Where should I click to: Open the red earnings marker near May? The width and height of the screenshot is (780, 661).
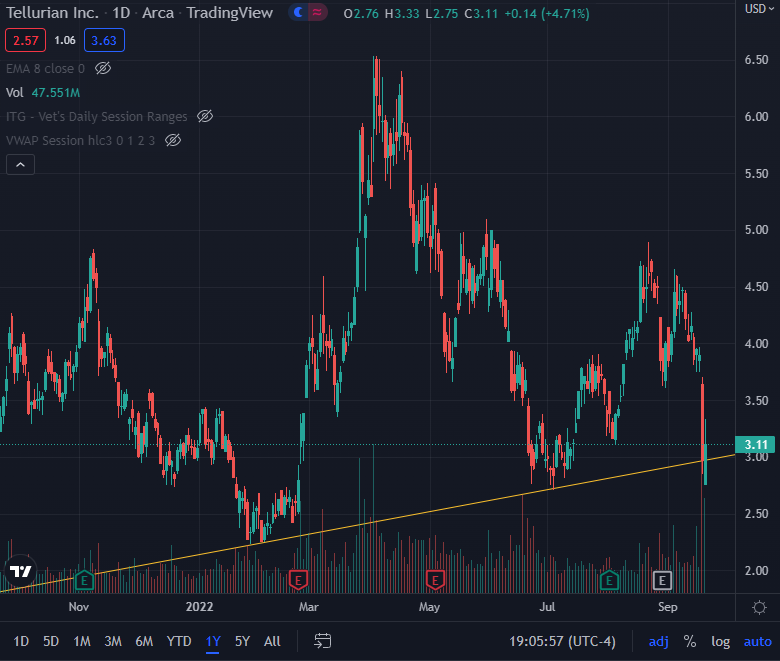point(435,580)
